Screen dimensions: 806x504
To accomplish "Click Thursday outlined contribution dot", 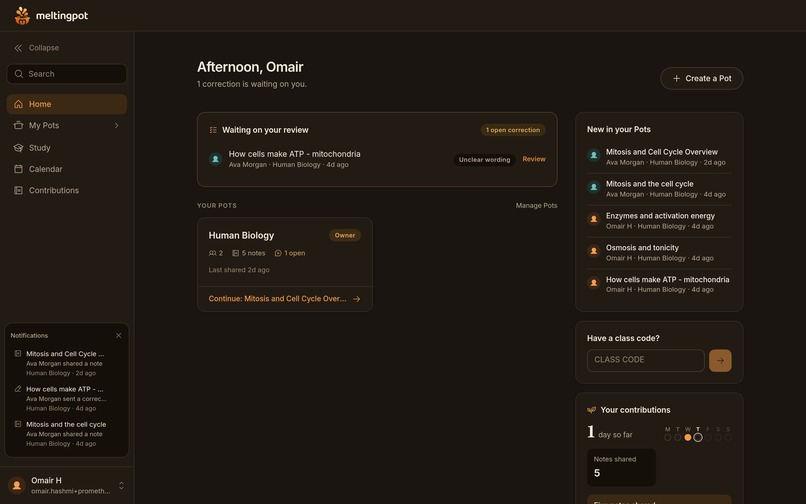I will [x=698, y=437].
